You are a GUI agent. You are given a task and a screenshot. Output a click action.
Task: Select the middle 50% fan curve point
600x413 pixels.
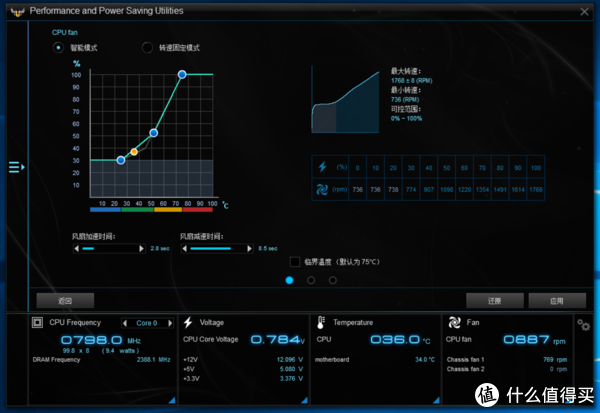(153, 133)
